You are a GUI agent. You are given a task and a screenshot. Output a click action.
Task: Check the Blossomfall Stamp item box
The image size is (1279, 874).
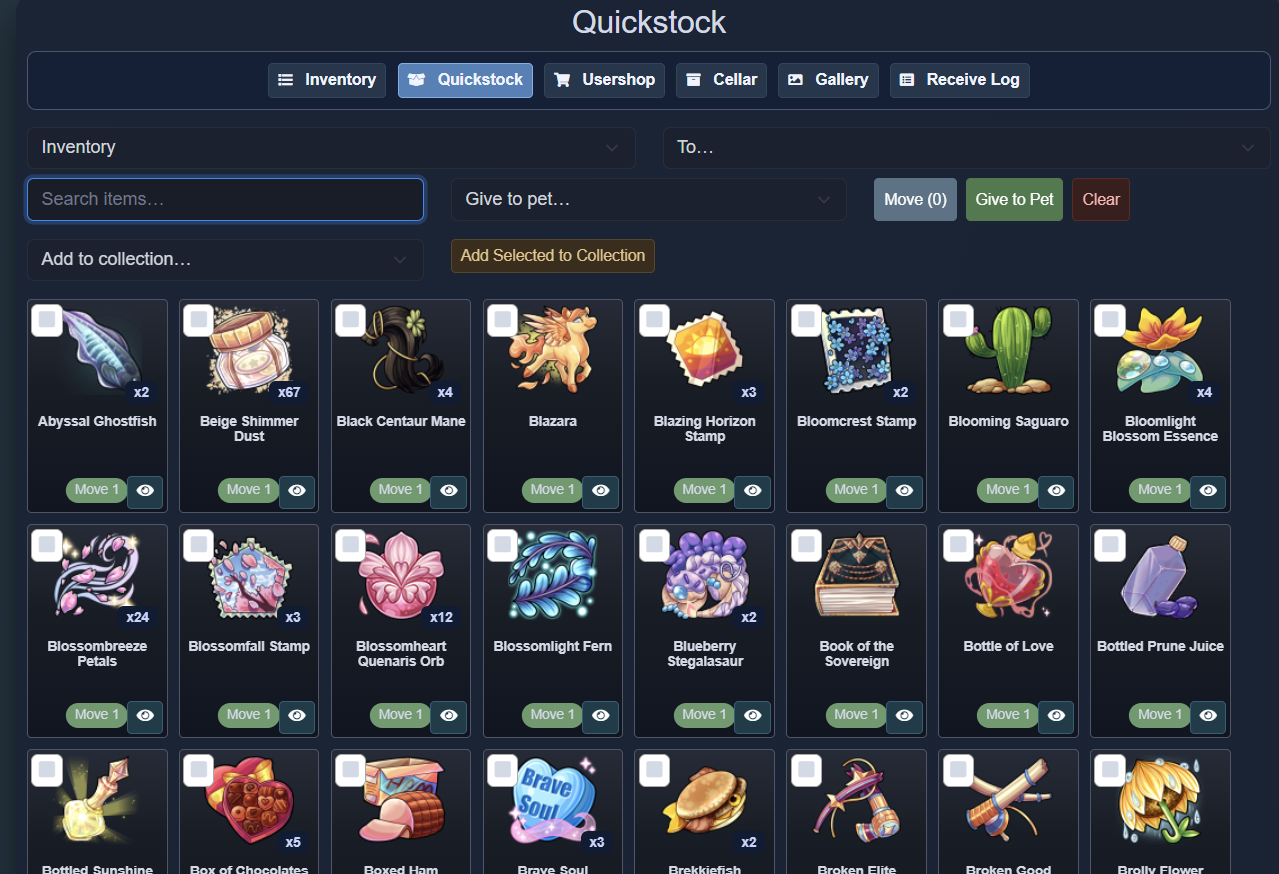[x=198, y=545]
